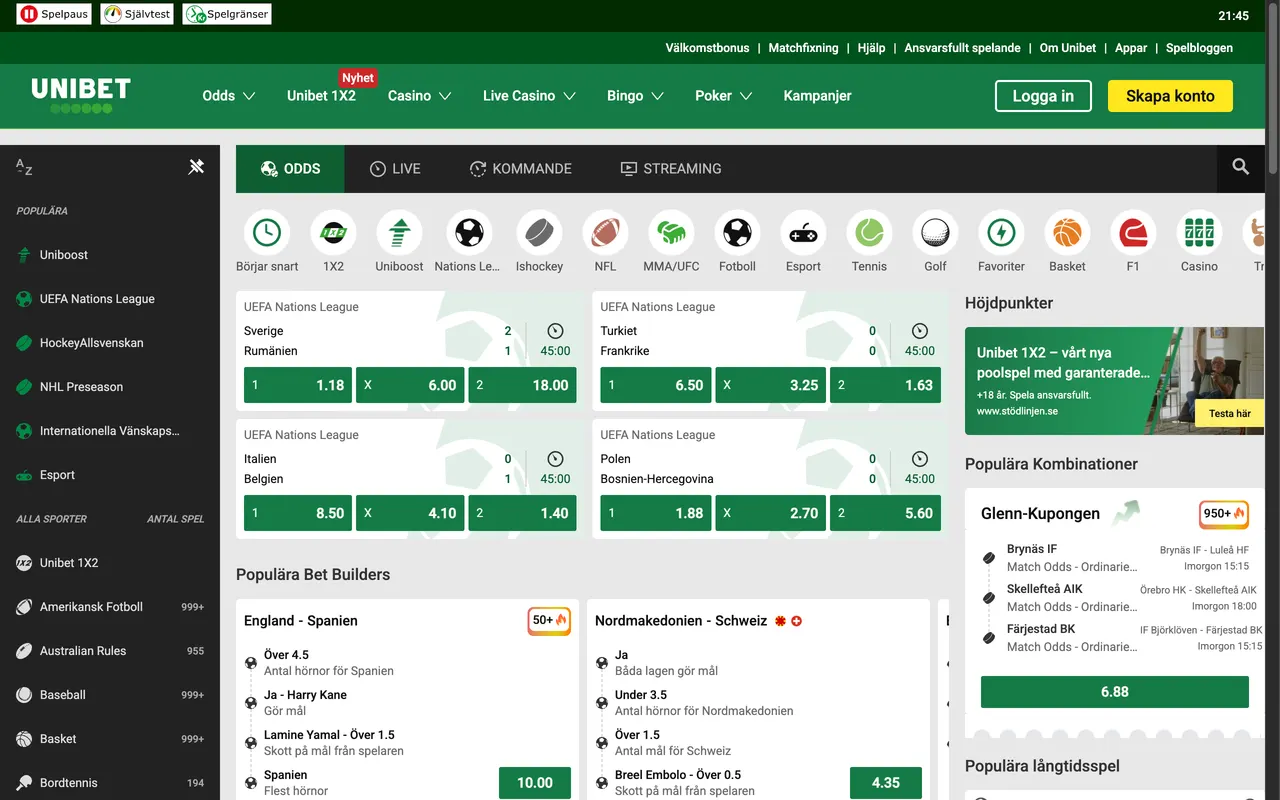
Task: Select the Tennis ball icon
Action: pyautogui.click(x=869, y=233)
